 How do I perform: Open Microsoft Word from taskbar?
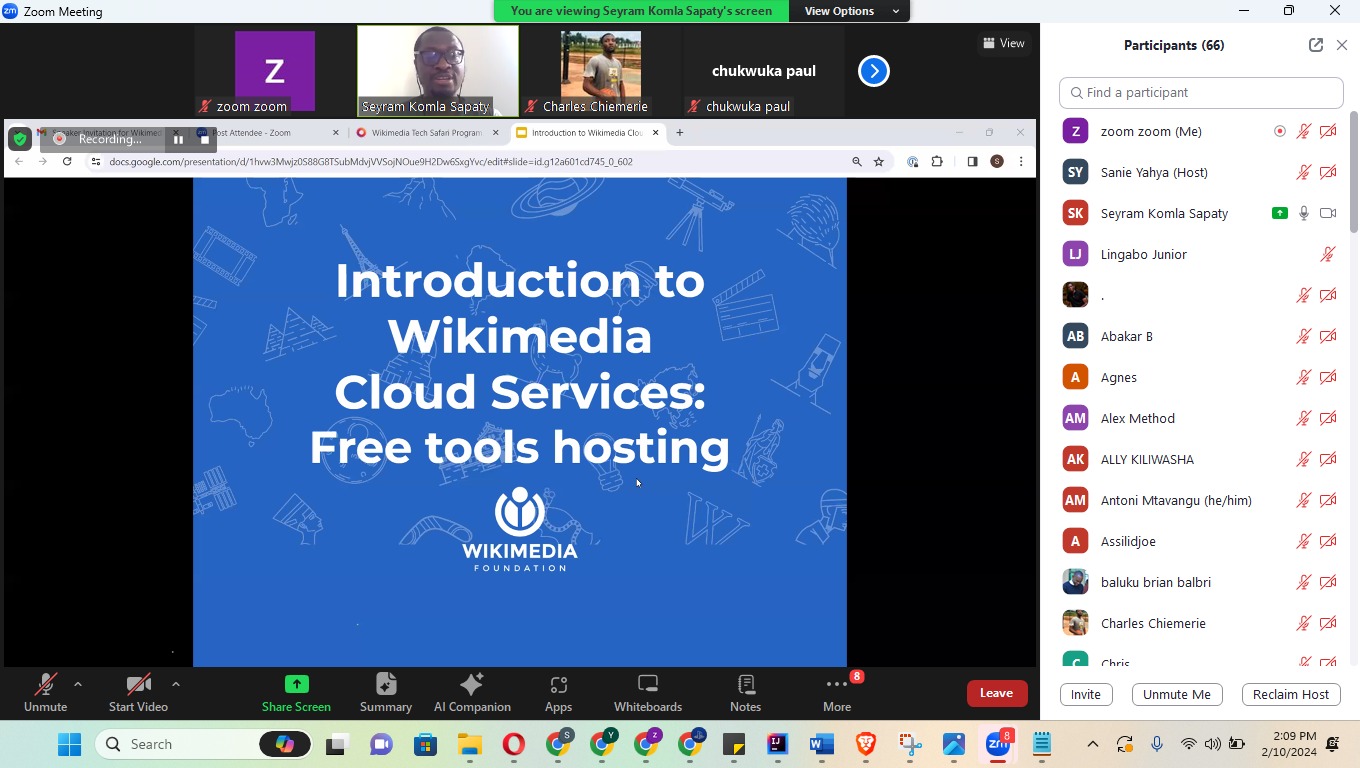point(821,744)
